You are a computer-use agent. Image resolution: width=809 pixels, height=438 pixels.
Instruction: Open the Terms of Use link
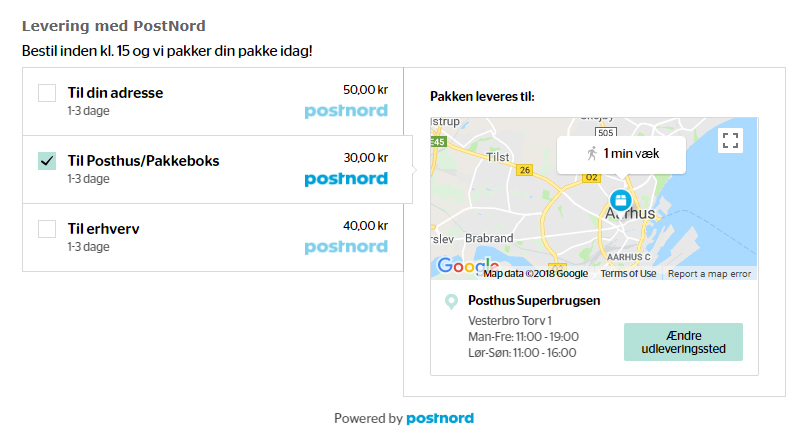[x=628, y=274]
